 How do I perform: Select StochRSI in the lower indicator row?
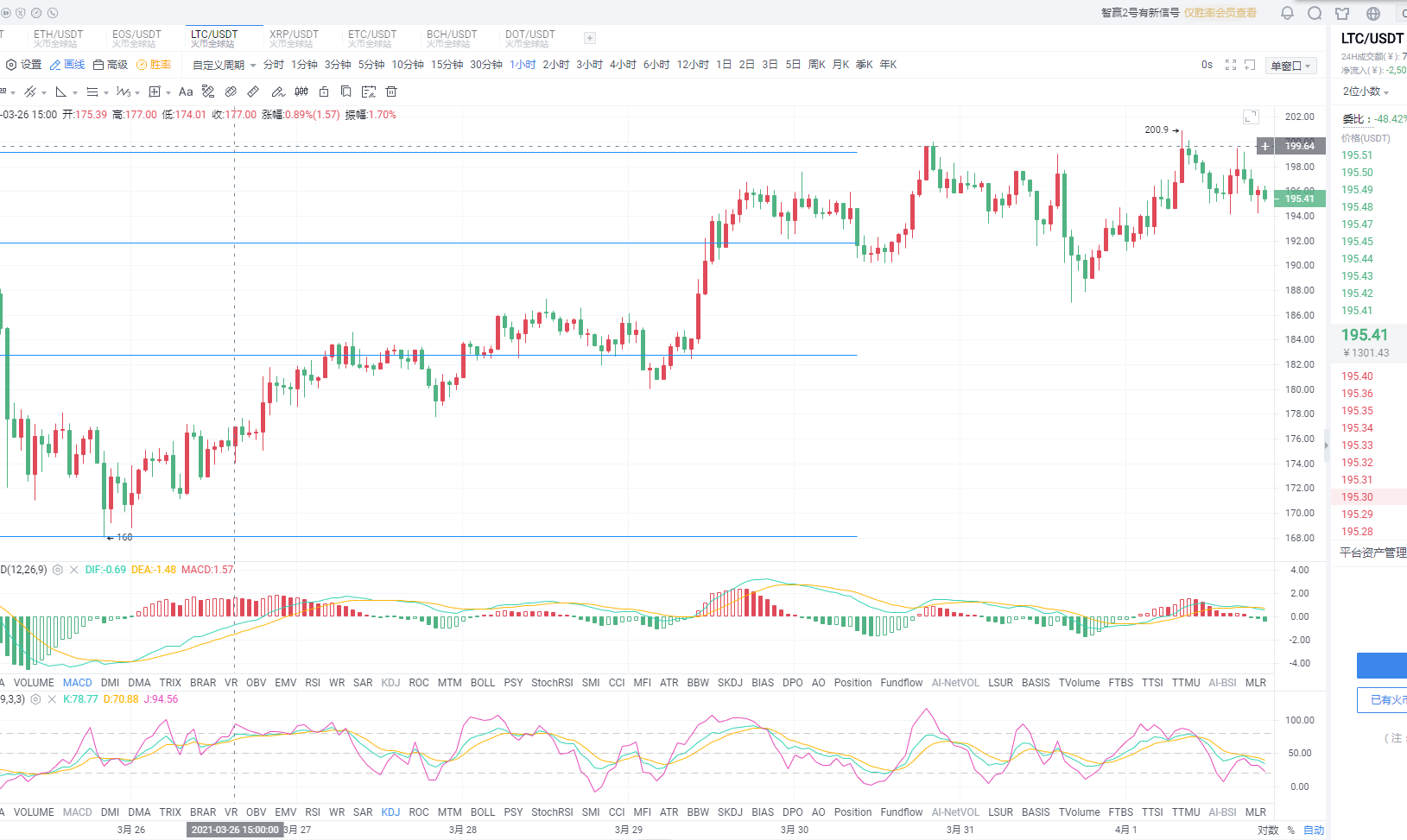[552, 812]
